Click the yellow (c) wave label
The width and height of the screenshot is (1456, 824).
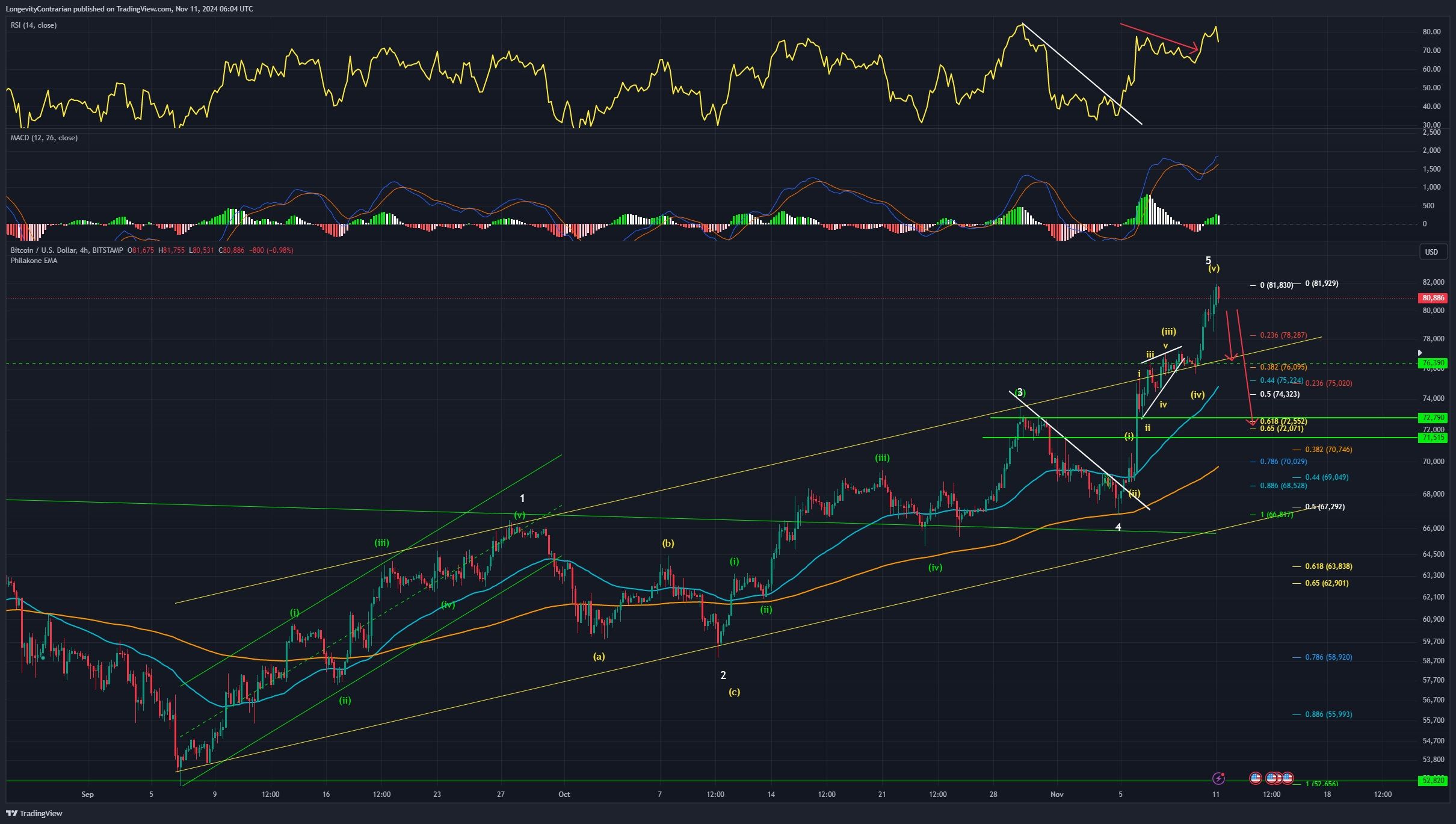[x=734, y=692]
